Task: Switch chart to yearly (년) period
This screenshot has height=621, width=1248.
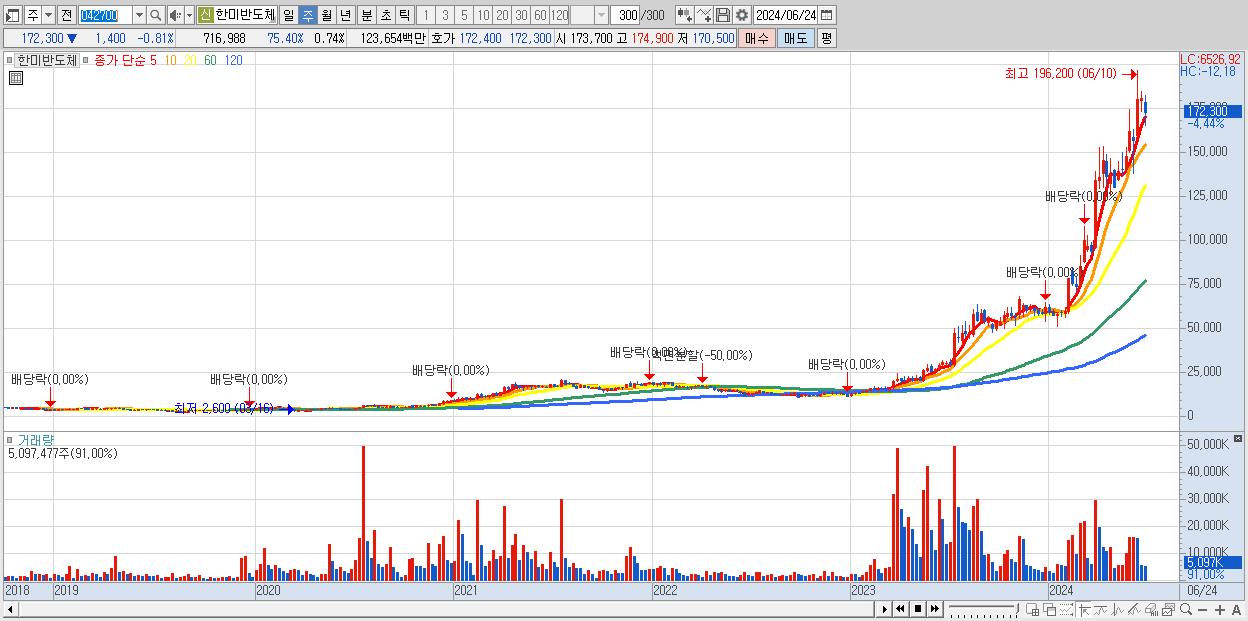Action: pyautogui.click(x=345, y=15)
